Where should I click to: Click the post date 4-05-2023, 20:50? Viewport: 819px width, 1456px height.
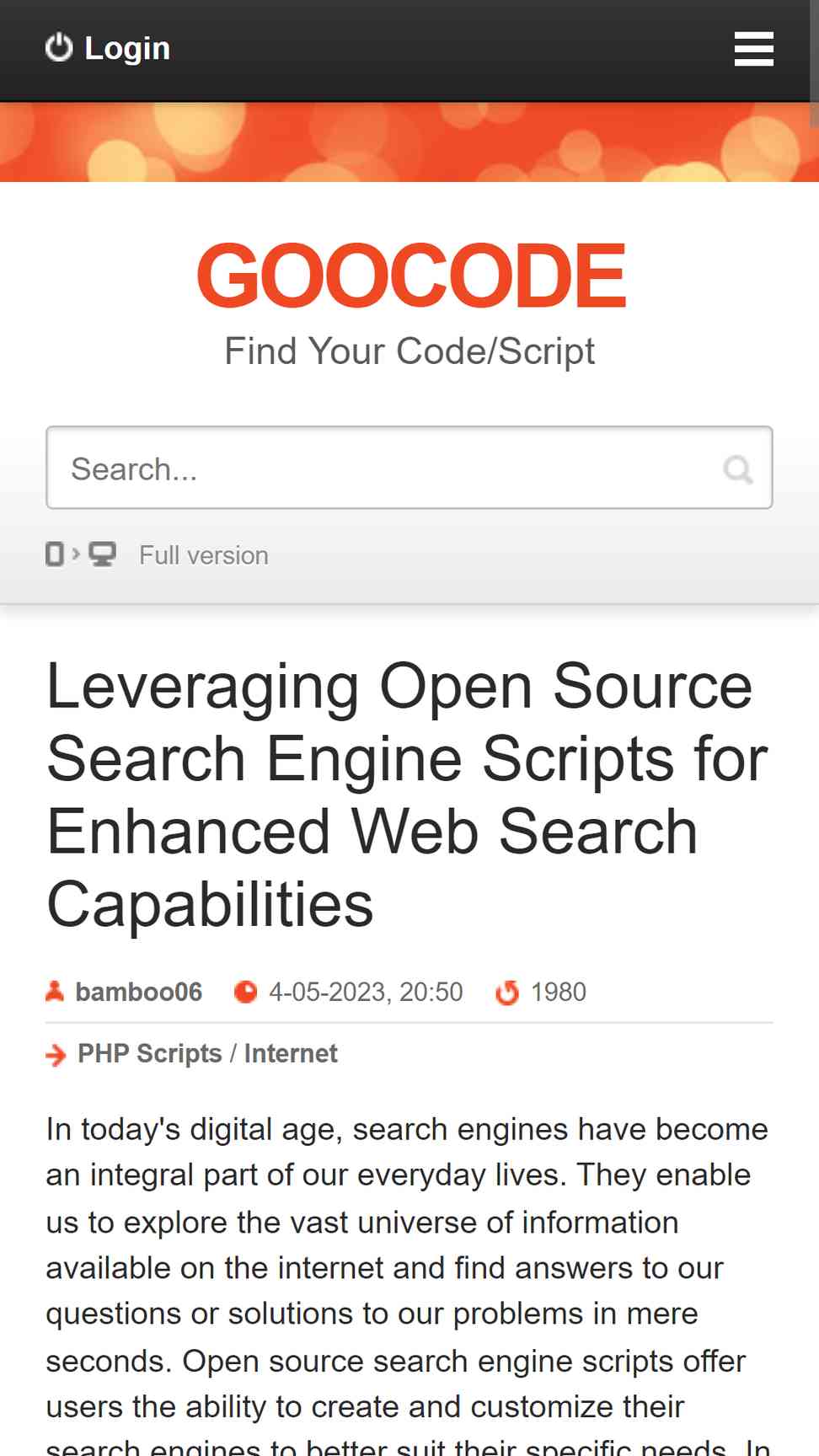coord(366,992)
